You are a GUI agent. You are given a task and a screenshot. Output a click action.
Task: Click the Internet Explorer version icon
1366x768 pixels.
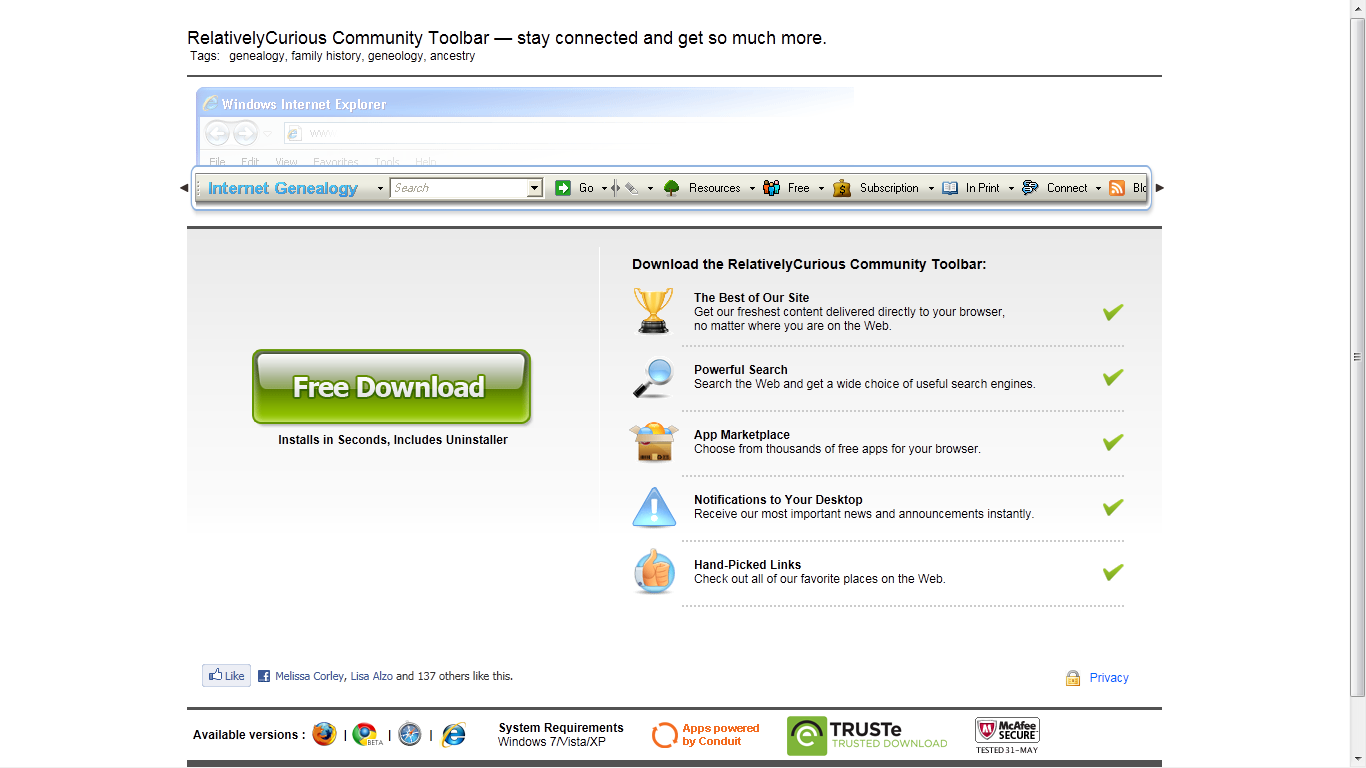(x=454, y=734)
